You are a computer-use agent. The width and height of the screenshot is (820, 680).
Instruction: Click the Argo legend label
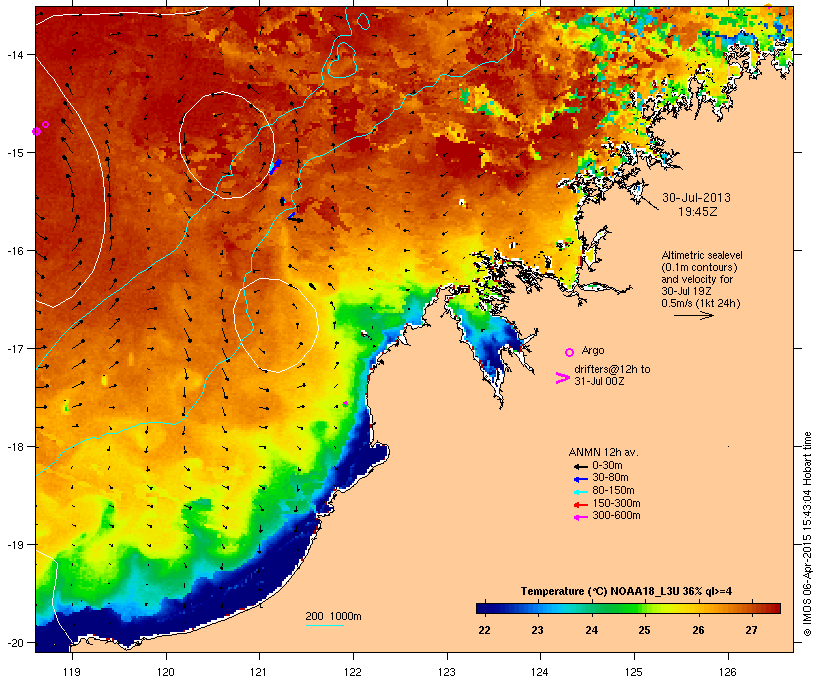point(593,350)
